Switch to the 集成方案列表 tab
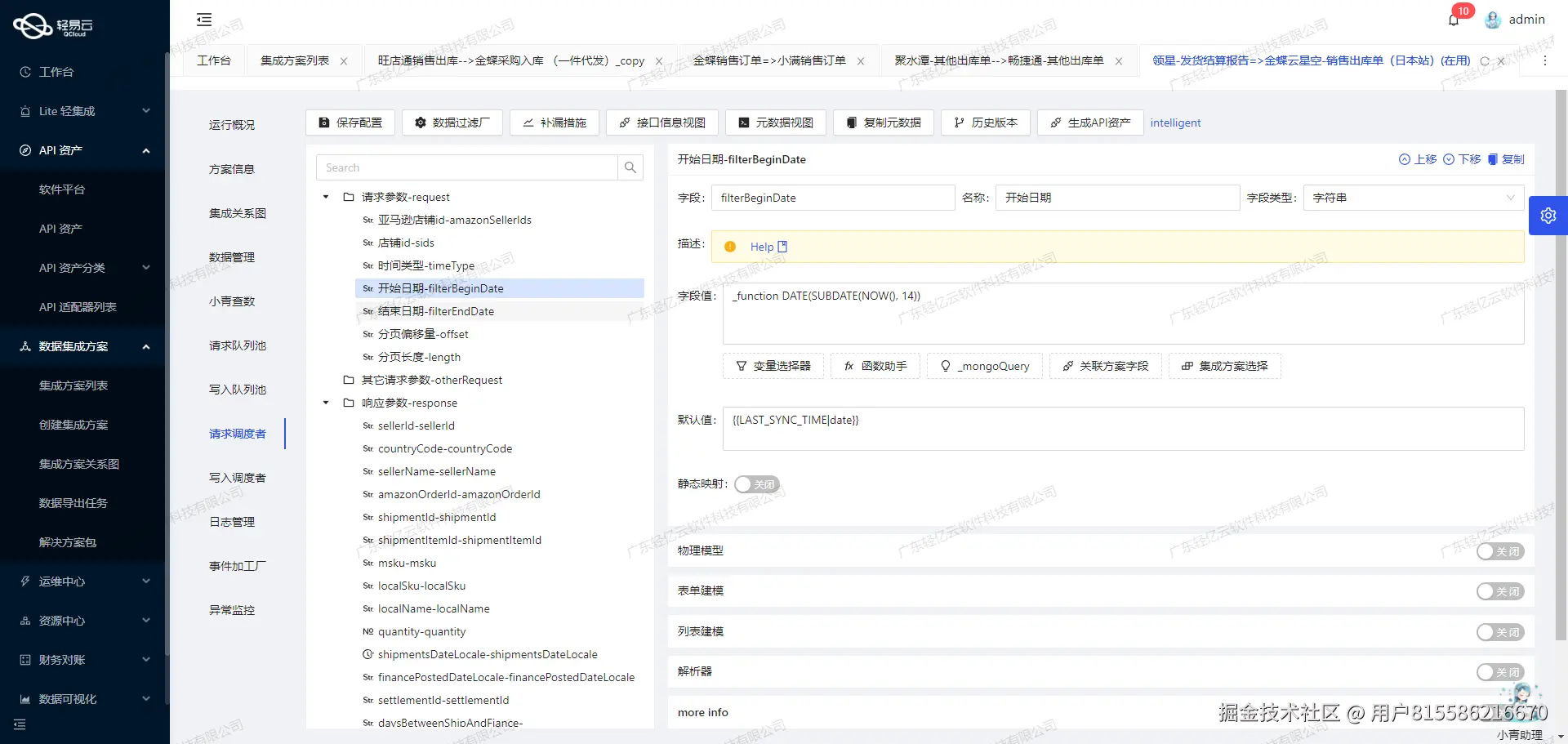This screenshot has height=744, width=1568. (296, 60)
